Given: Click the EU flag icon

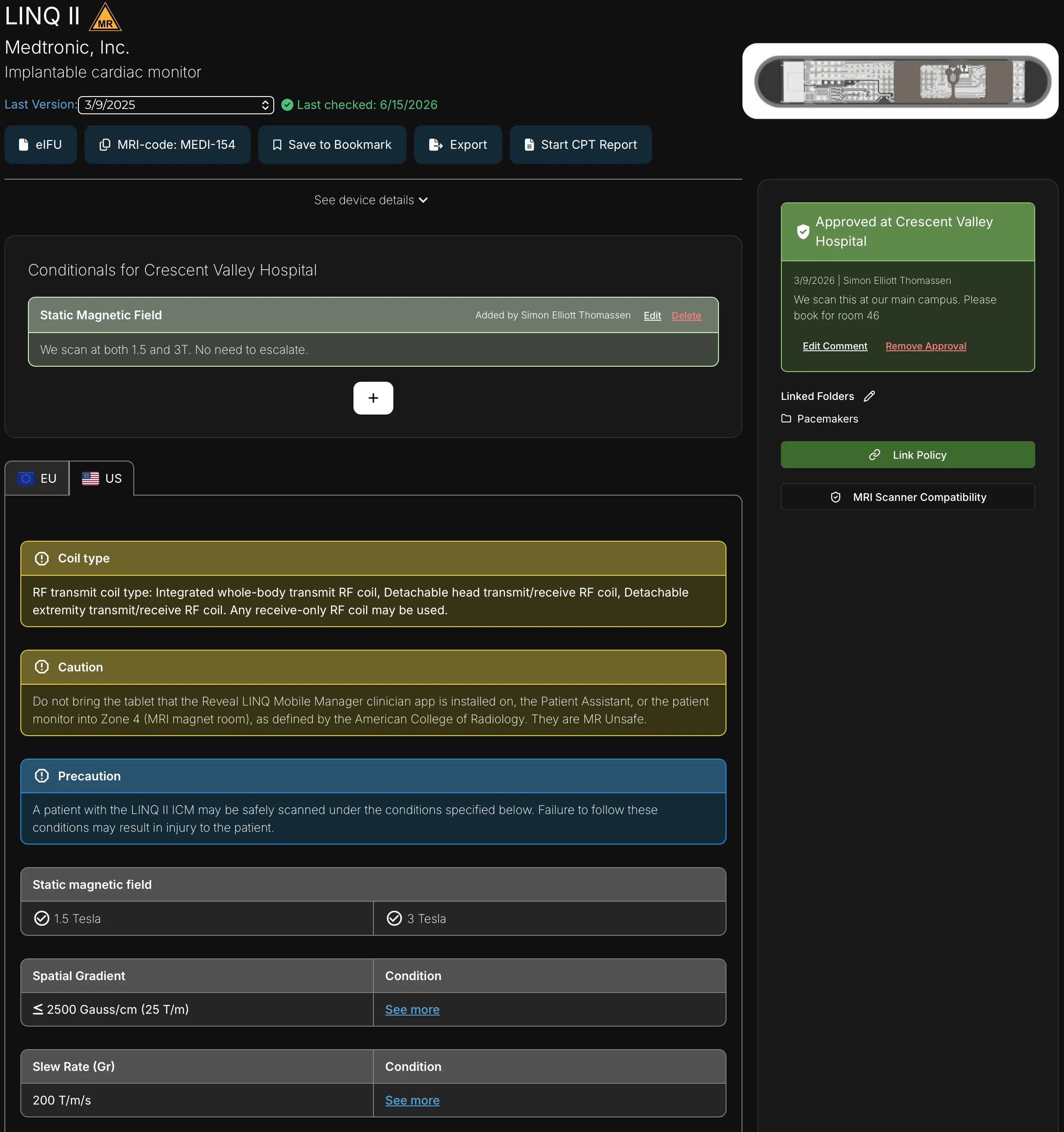Looking at the screenshot, I should [x=26, y=478].
